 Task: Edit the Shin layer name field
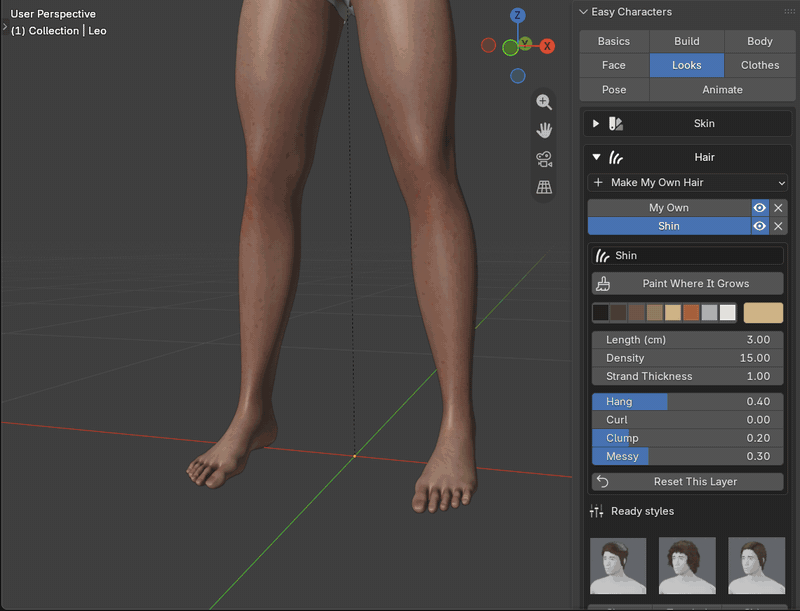[x=687, y=256]
